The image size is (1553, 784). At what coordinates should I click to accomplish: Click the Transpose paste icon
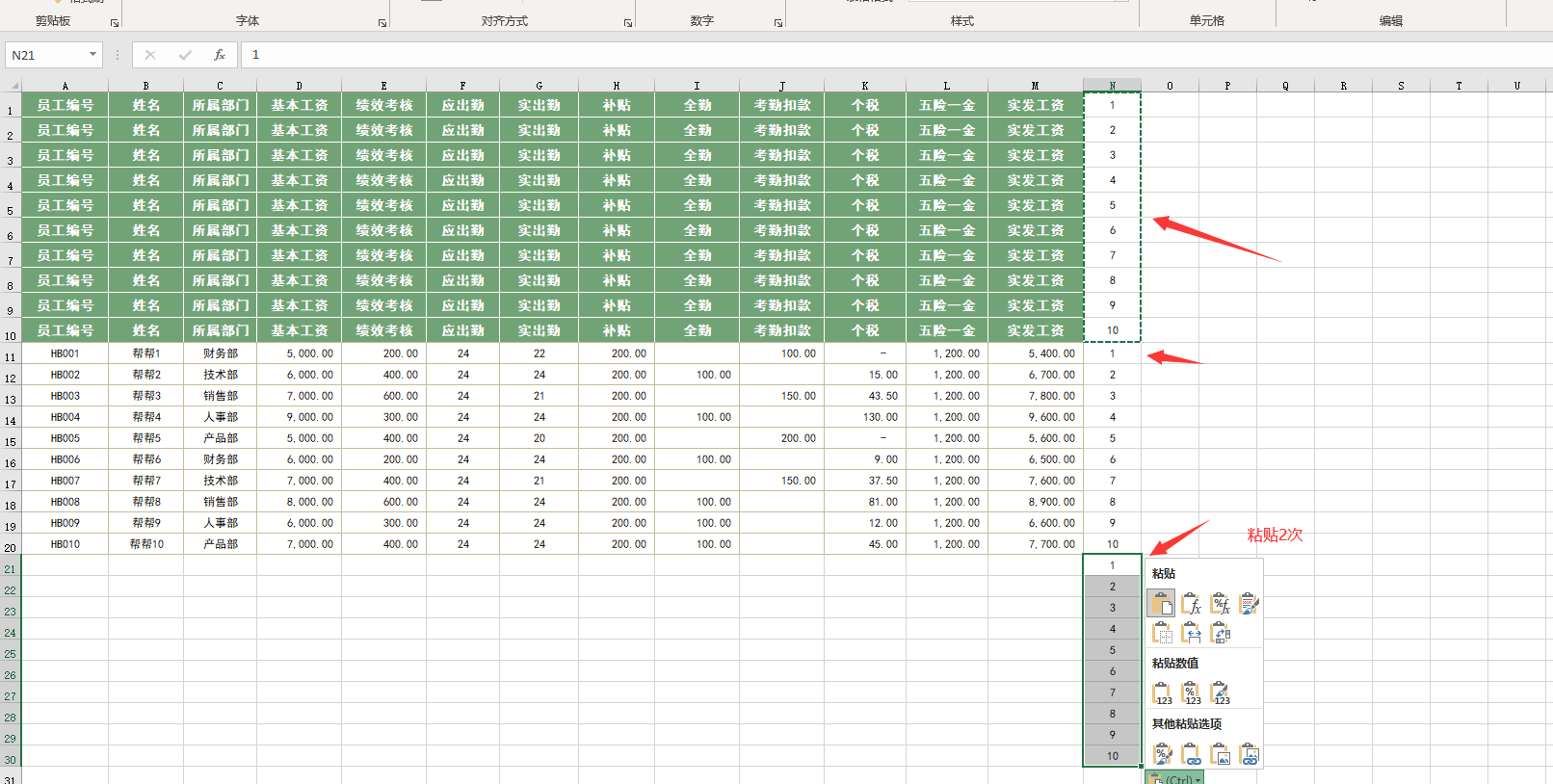pyautogui.click(x=1220, y=633)
